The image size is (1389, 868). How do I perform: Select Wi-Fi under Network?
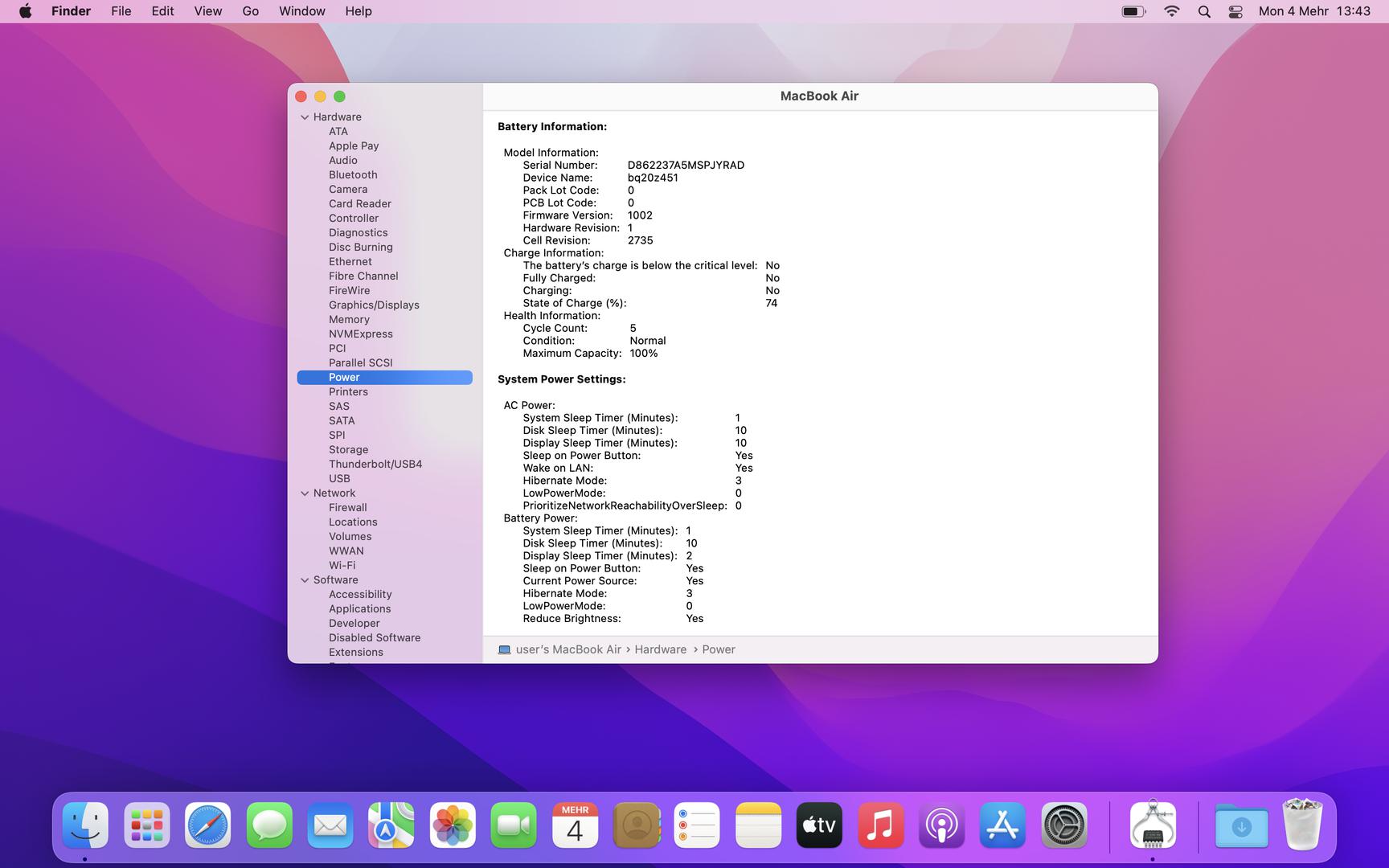coord(342,566)
